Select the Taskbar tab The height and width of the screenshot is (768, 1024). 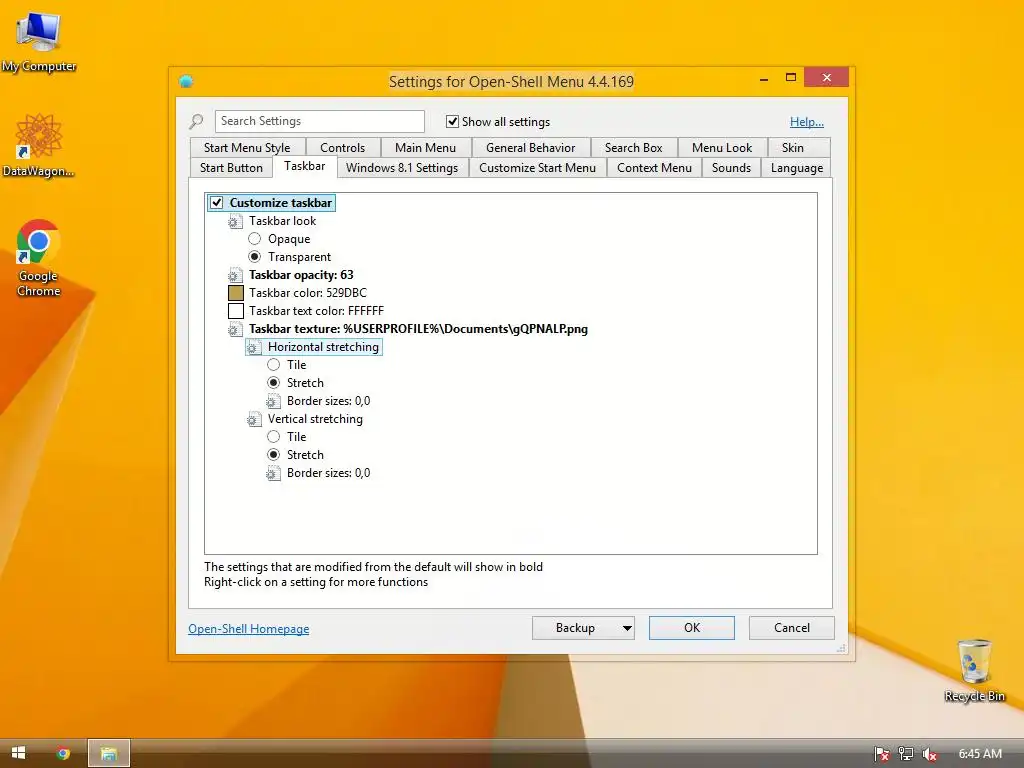click(304, 167)
